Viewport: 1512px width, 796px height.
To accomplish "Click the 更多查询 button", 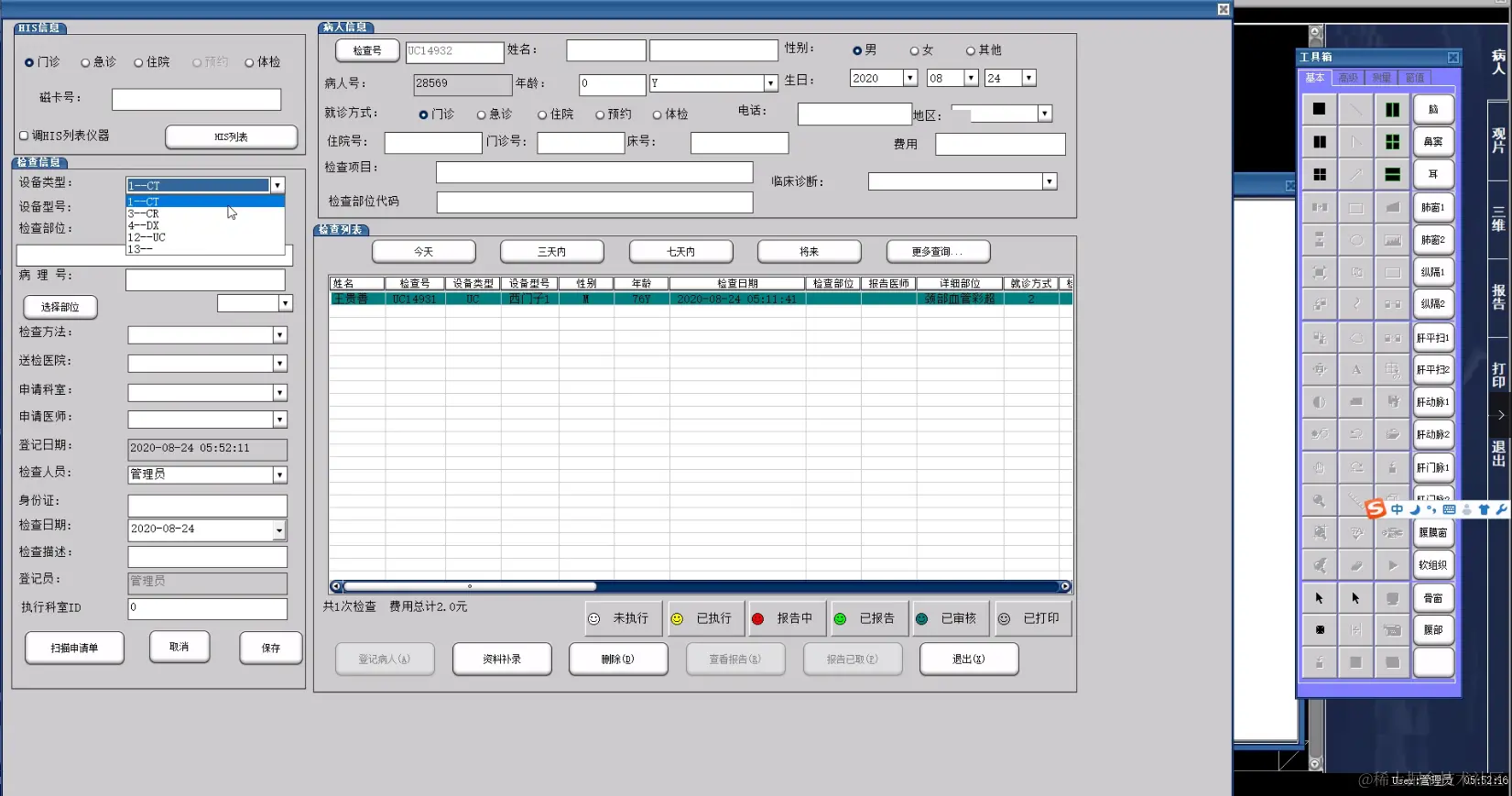I will (x=938, y=251).
